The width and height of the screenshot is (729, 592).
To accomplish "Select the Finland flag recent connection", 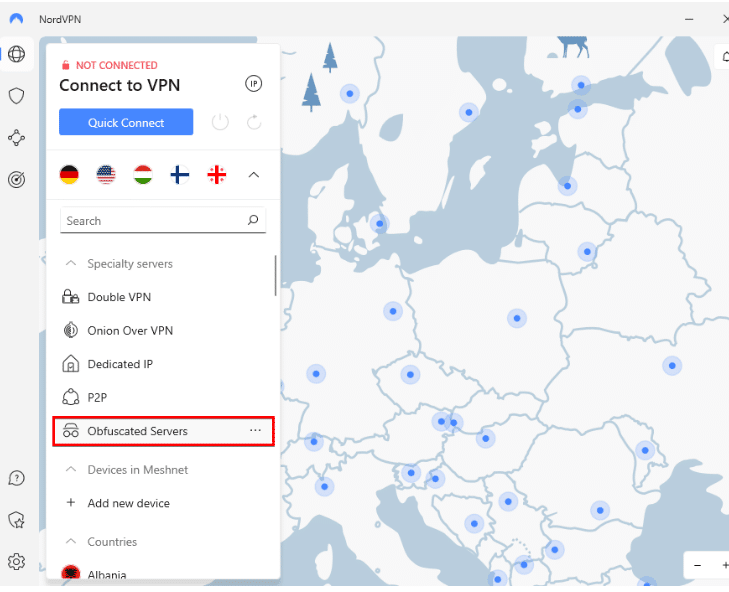I will pos(180,175).
